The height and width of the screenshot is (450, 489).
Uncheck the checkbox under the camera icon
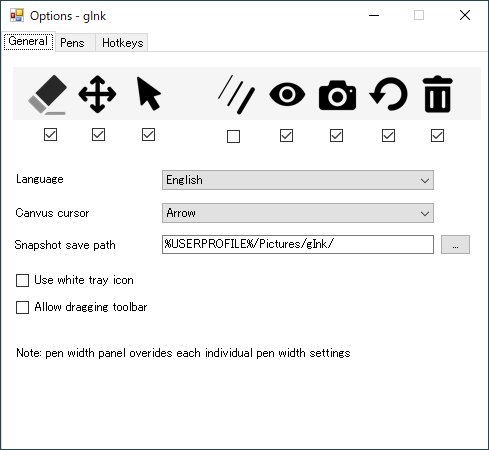(x=336, y=136)
